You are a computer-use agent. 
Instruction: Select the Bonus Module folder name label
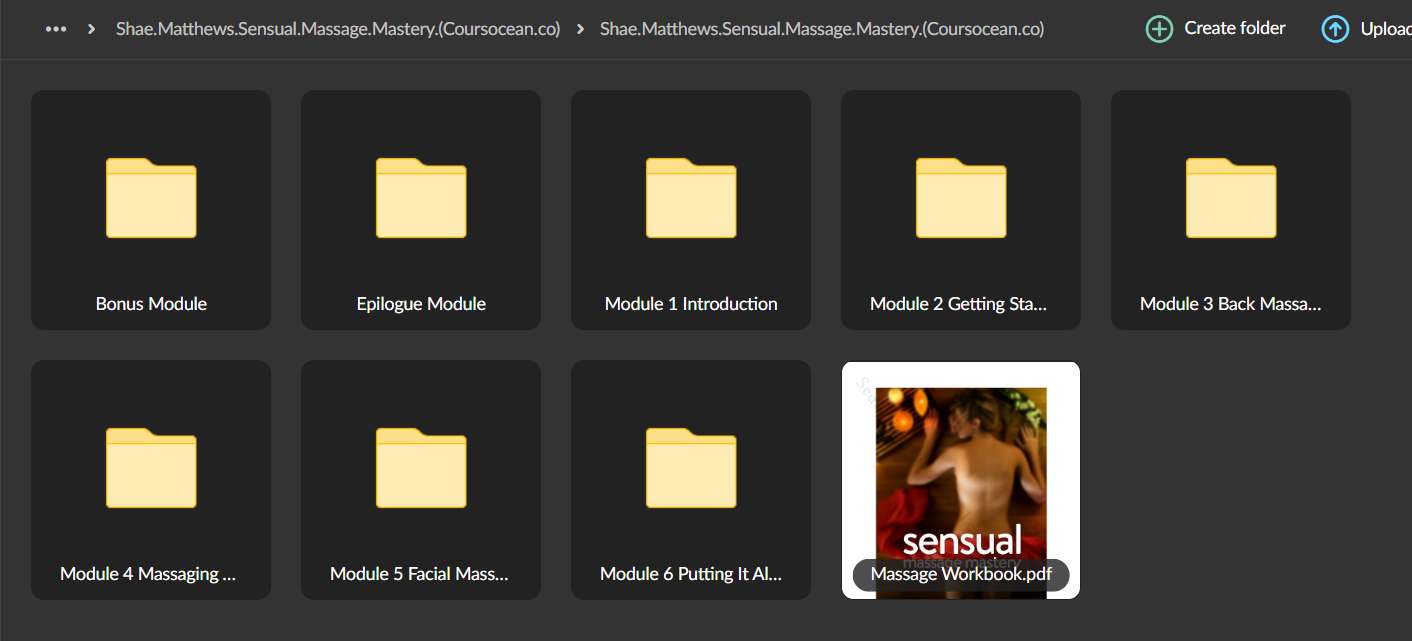151,304
